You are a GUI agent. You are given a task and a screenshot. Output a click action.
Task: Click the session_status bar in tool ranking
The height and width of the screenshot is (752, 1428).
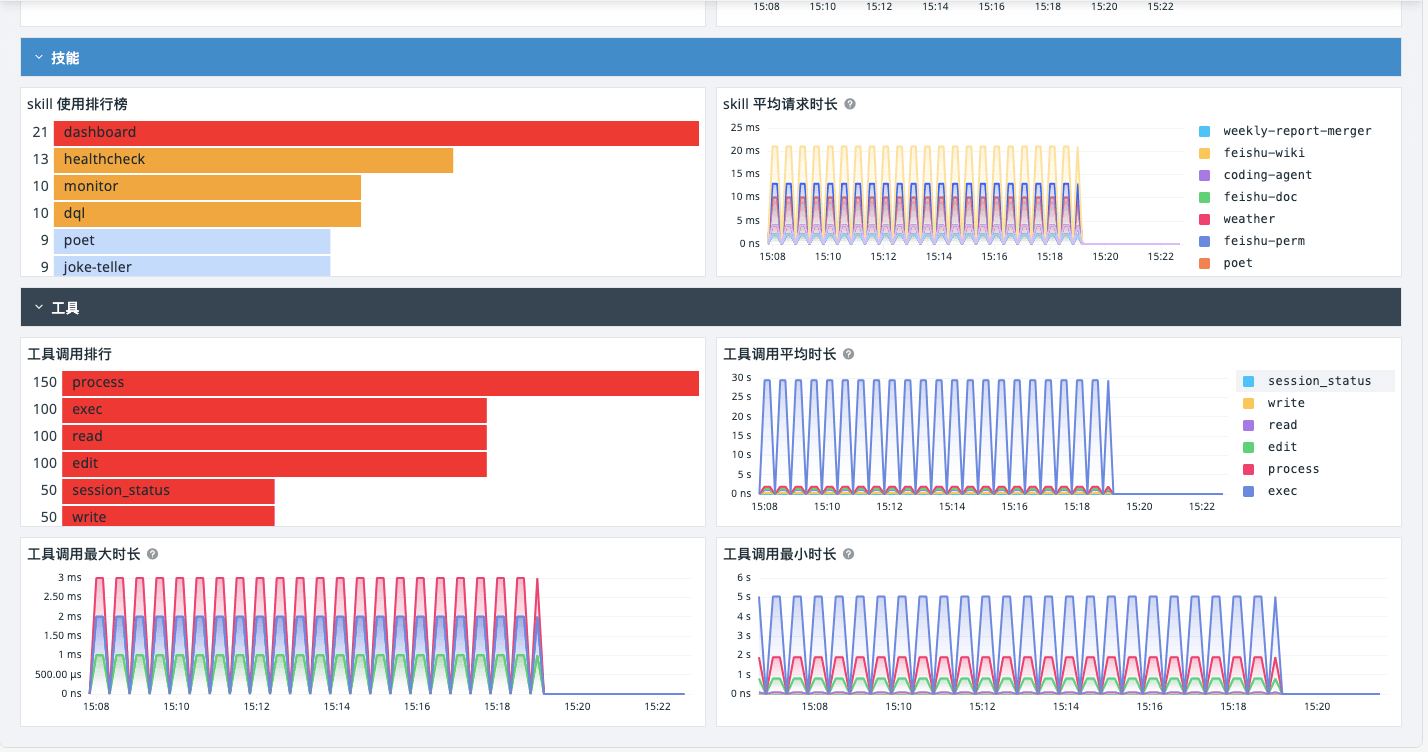coord(168,491)
